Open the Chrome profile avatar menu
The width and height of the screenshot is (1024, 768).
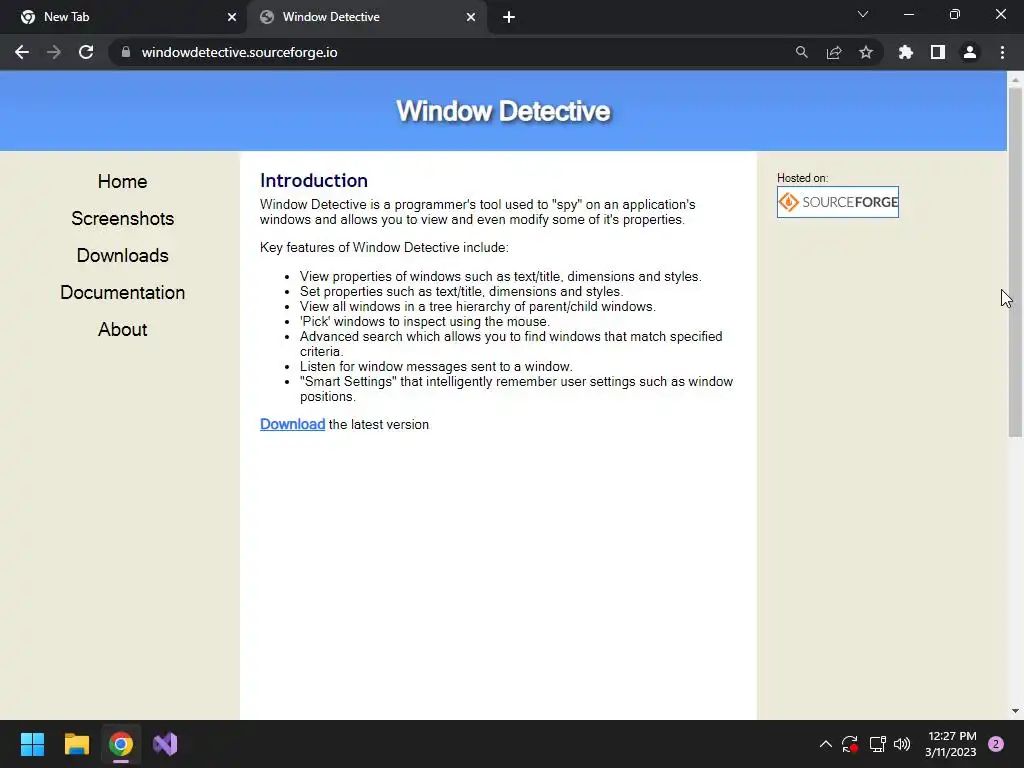(x=970, y=52)
